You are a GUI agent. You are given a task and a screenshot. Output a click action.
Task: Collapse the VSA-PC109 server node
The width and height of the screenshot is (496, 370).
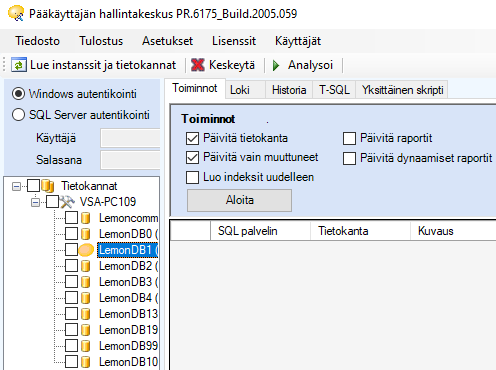[x=35, y=202]
